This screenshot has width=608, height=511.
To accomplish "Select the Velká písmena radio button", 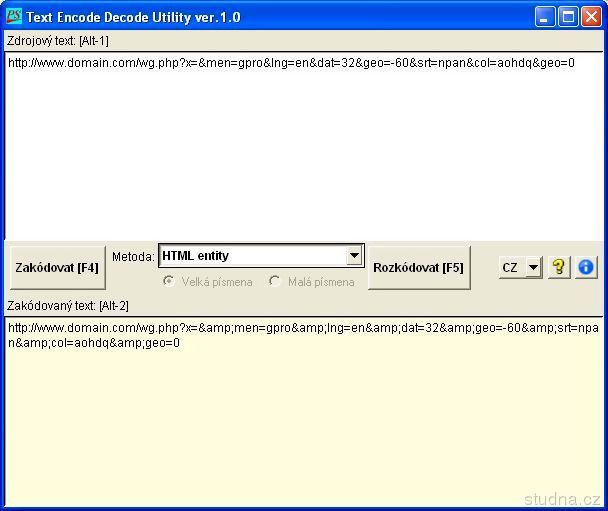I will [x=169, y=281].
